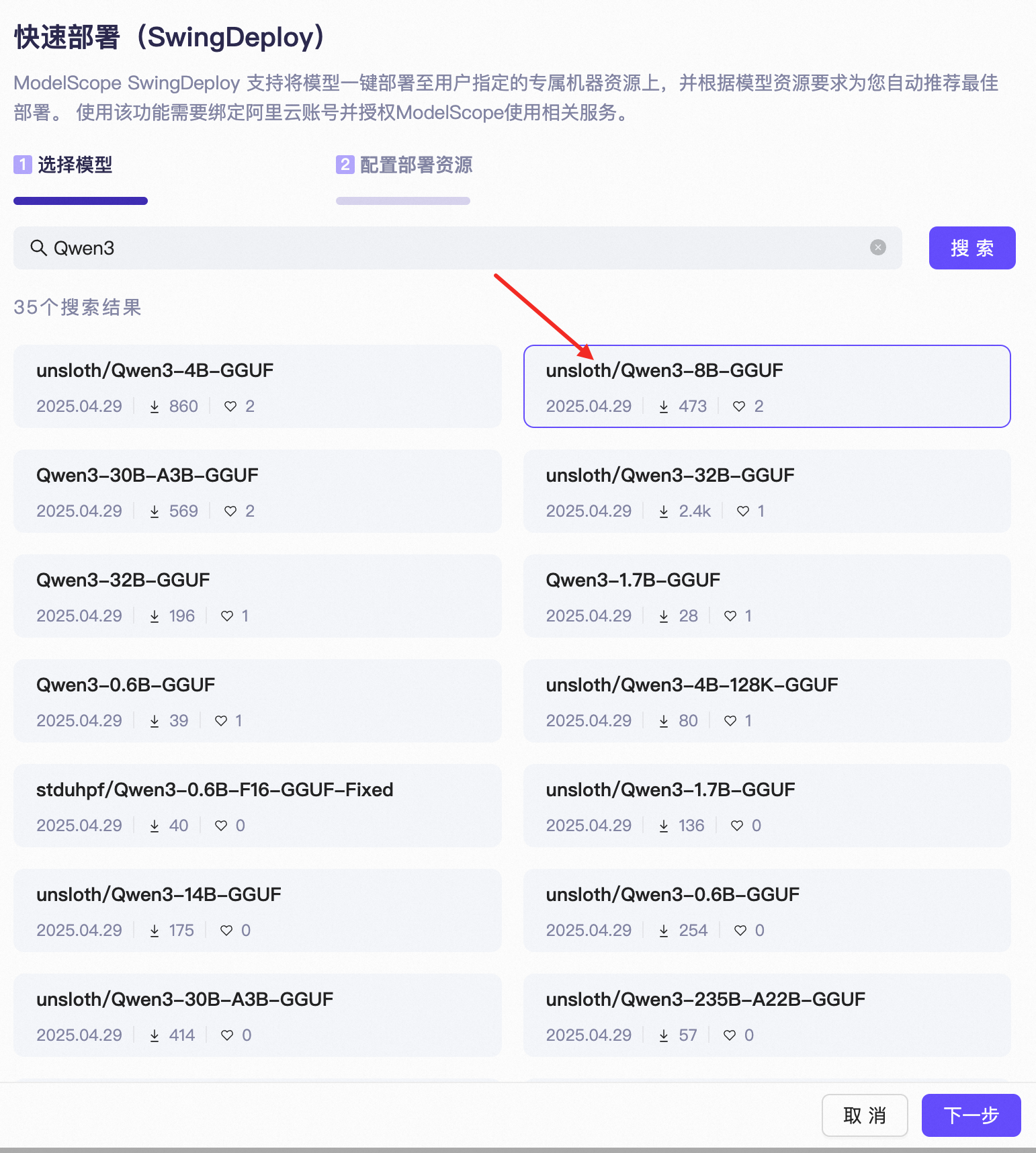
Task: Select the unsloth/Qwen3-8B-GGUF model card
Action: point(767,386)
